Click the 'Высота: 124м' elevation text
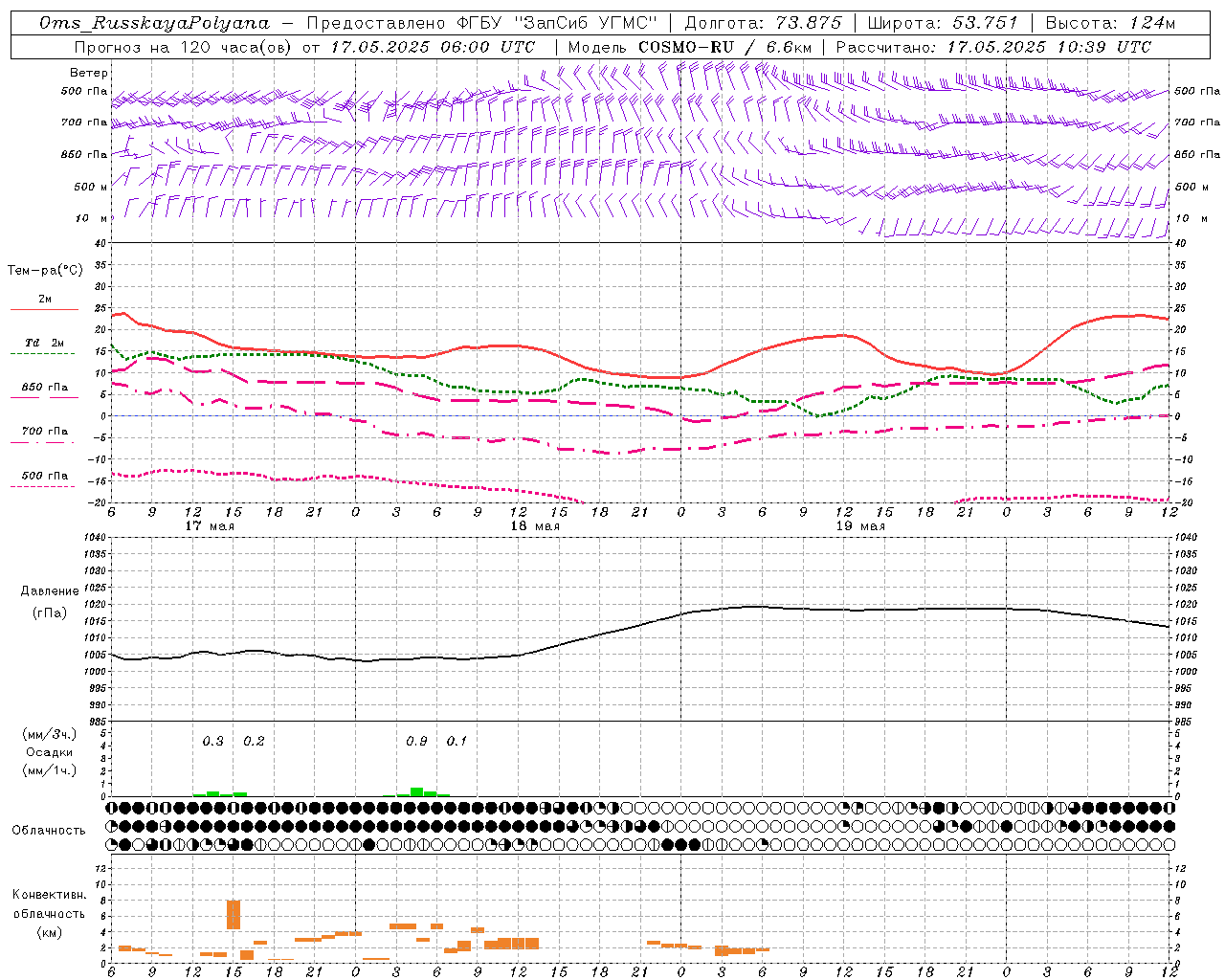1225x980 pixels. 1110,23
